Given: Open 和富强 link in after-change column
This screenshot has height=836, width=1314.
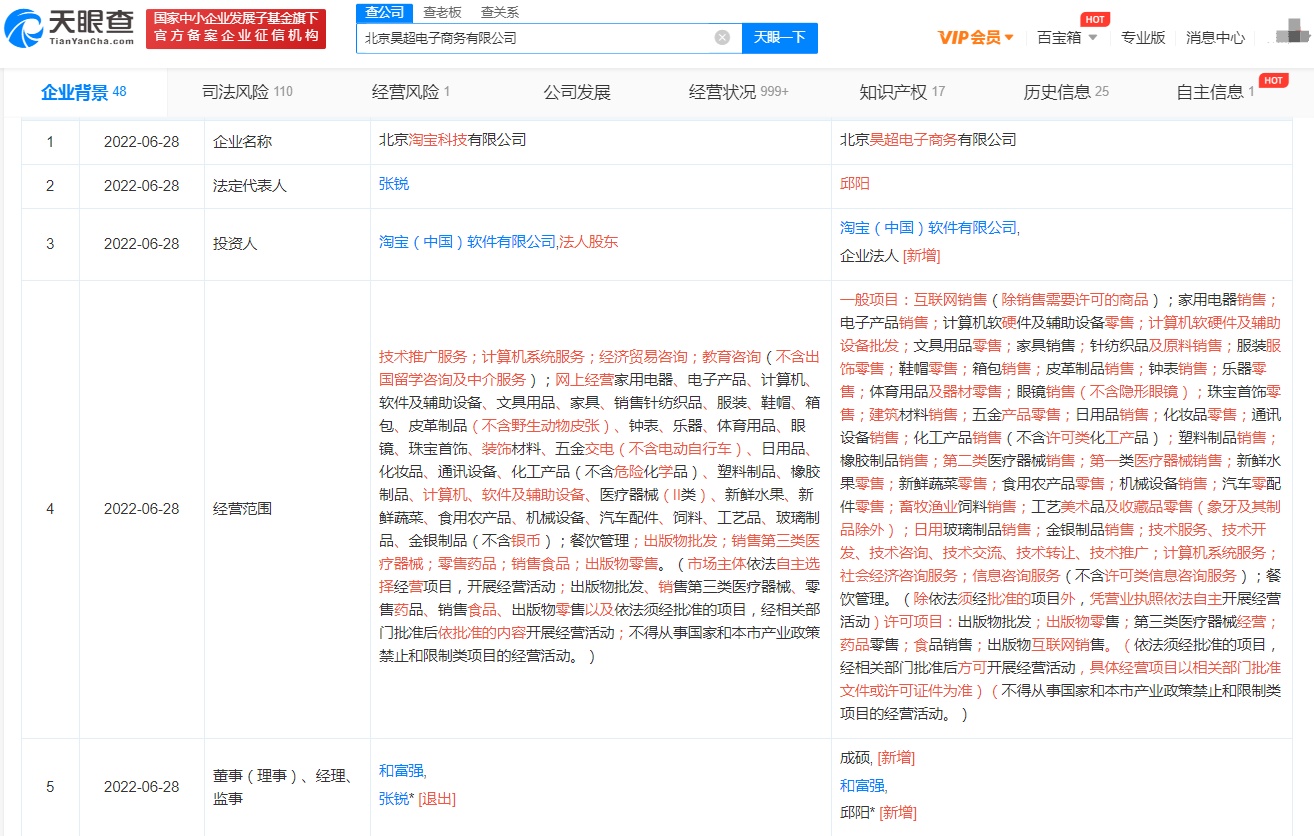Looking at the screenshot, I should click(x=862, y=785).
